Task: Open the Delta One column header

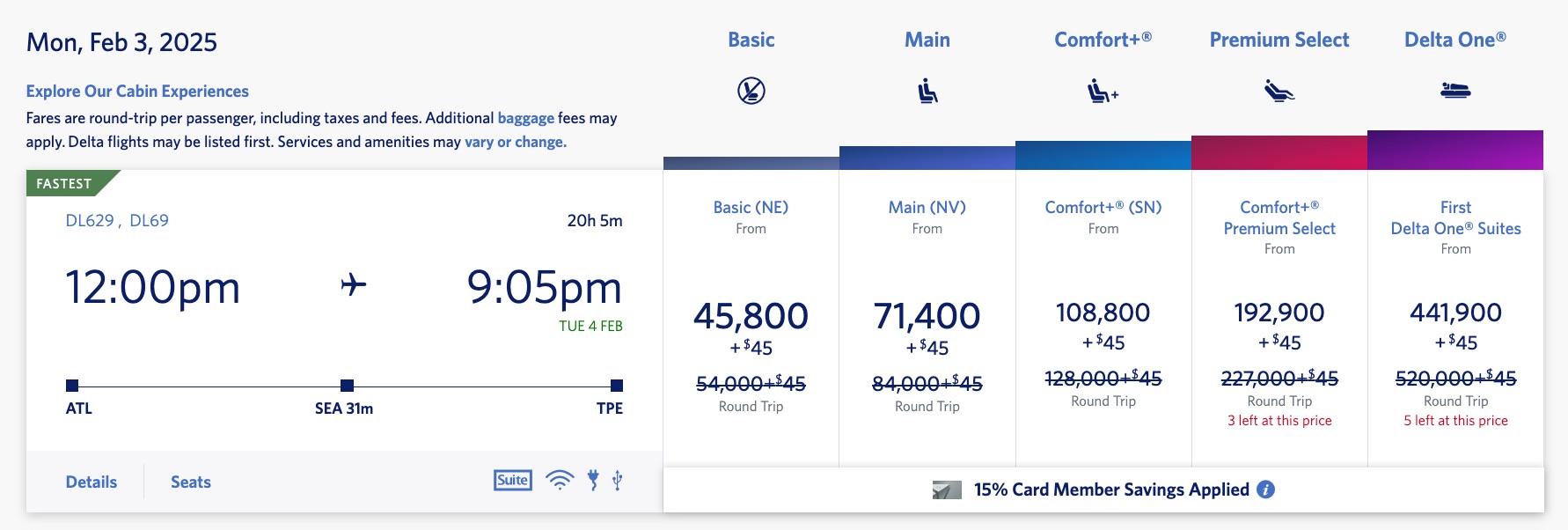Action: [1455, 40]
